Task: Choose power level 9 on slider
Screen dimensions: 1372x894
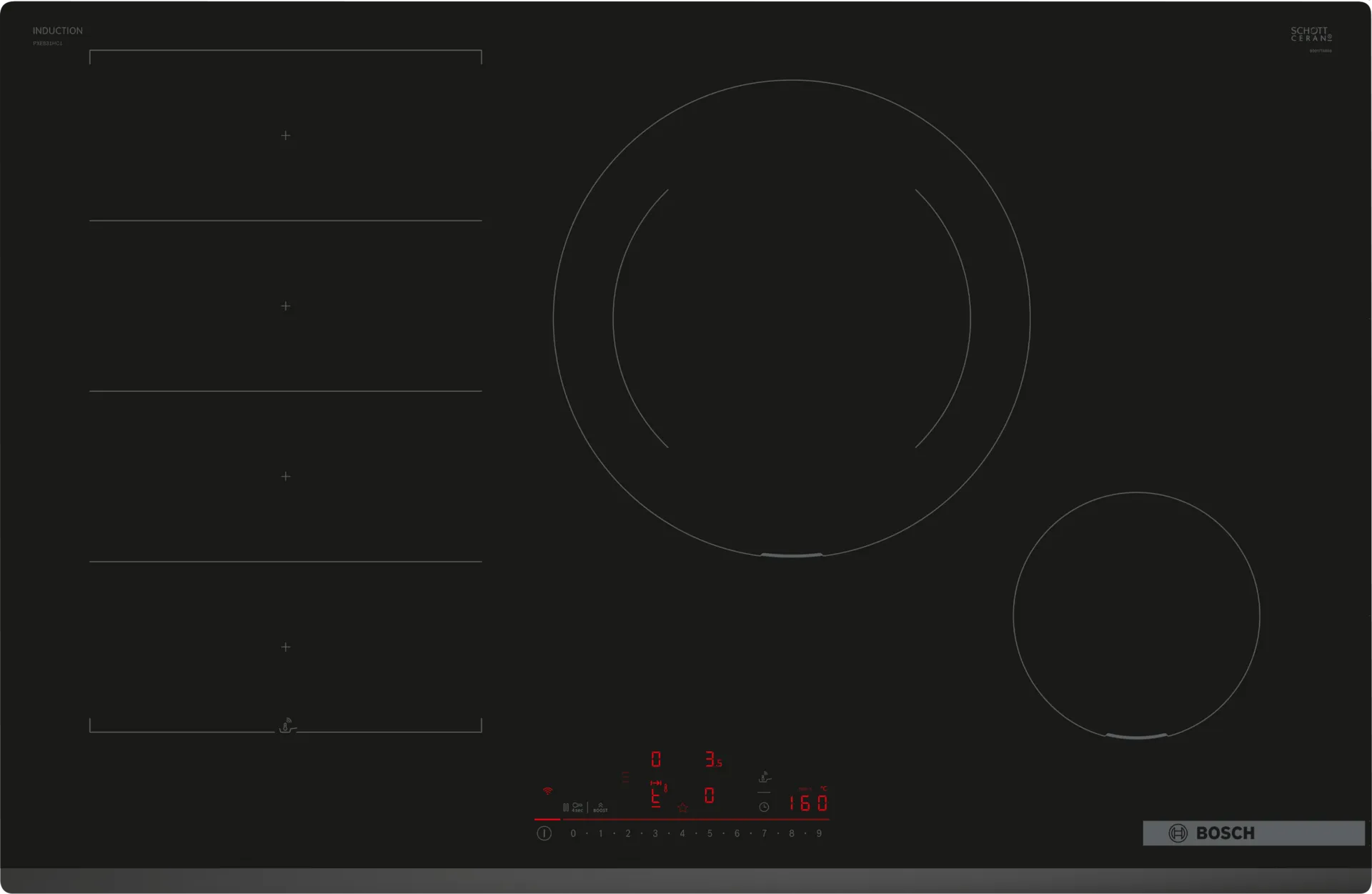Action: (x=819, y=833)
